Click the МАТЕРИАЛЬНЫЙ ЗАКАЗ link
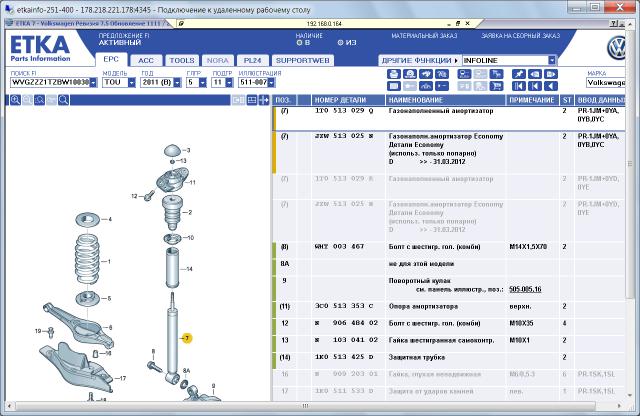The height and width of the screenshot is (416, 640). [x=424, y=36]
